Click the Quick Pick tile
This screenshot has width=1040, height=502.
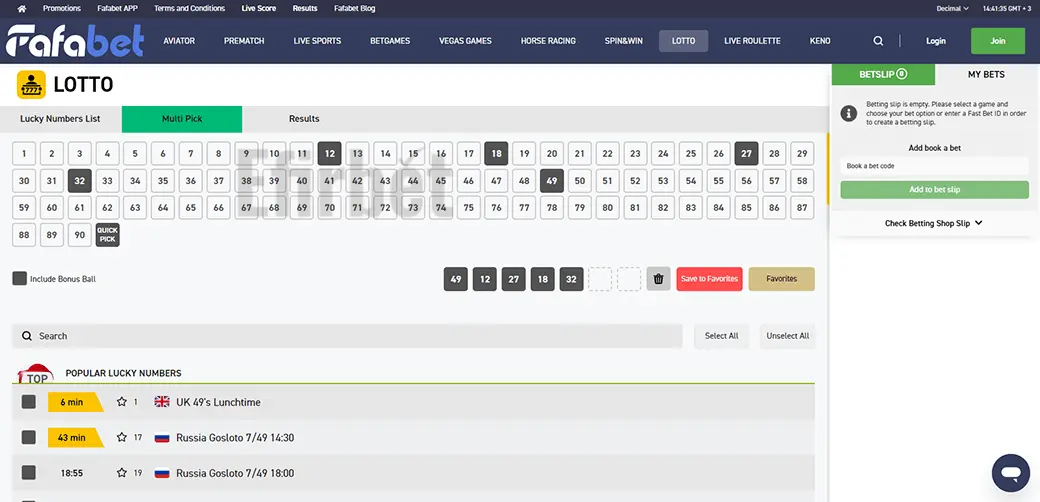click(x=107, y=235)
